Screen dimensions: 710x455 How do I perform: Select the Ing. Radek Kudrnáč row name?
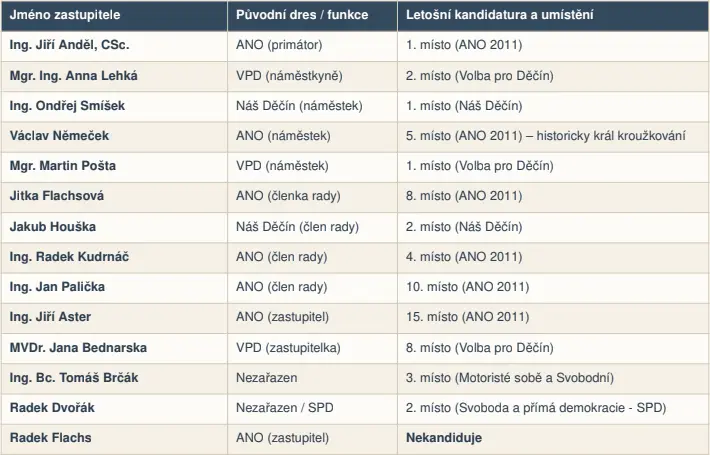coord(69,257)
